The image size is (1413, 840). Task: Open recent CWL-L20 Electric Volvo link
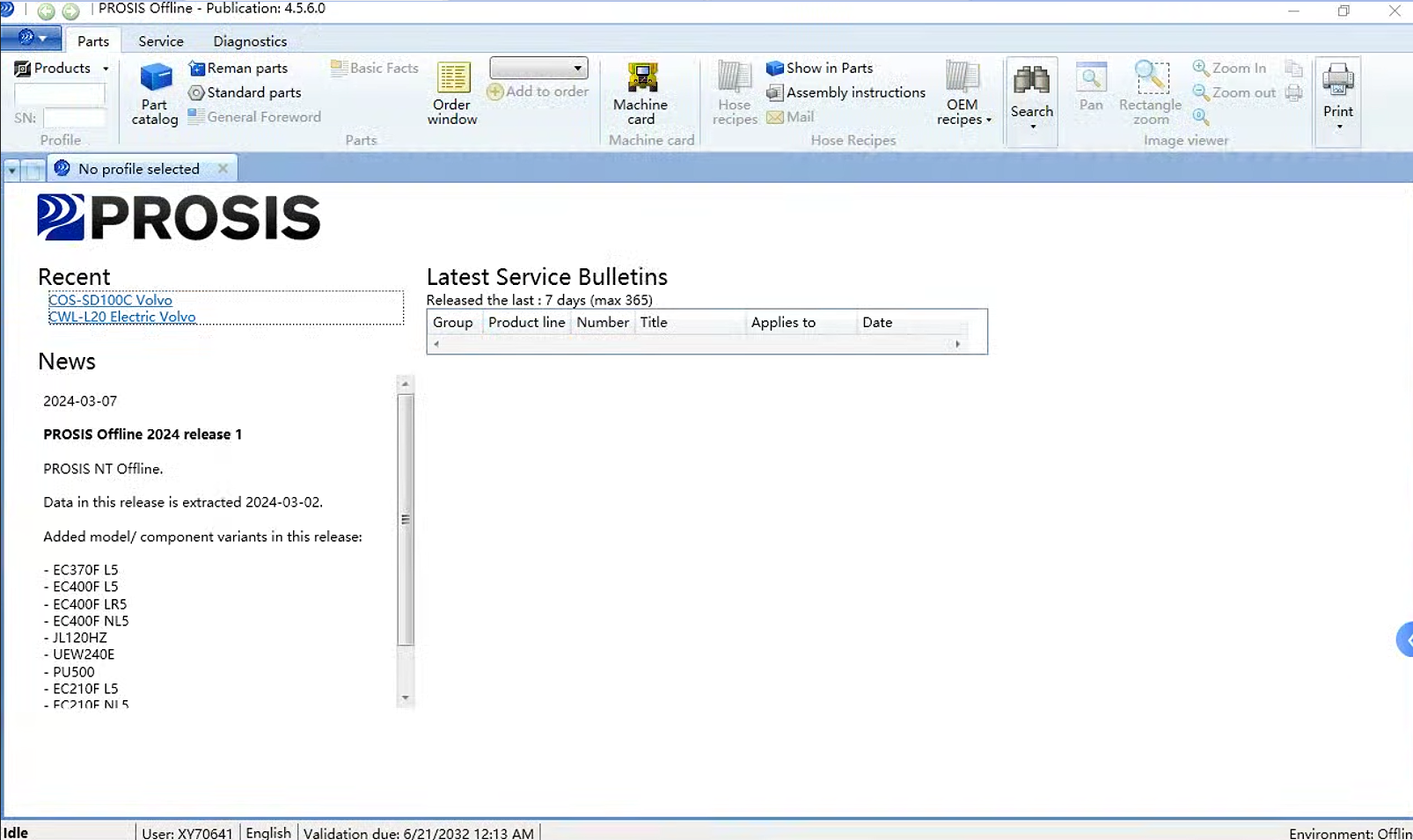click(x=121, y=317)
